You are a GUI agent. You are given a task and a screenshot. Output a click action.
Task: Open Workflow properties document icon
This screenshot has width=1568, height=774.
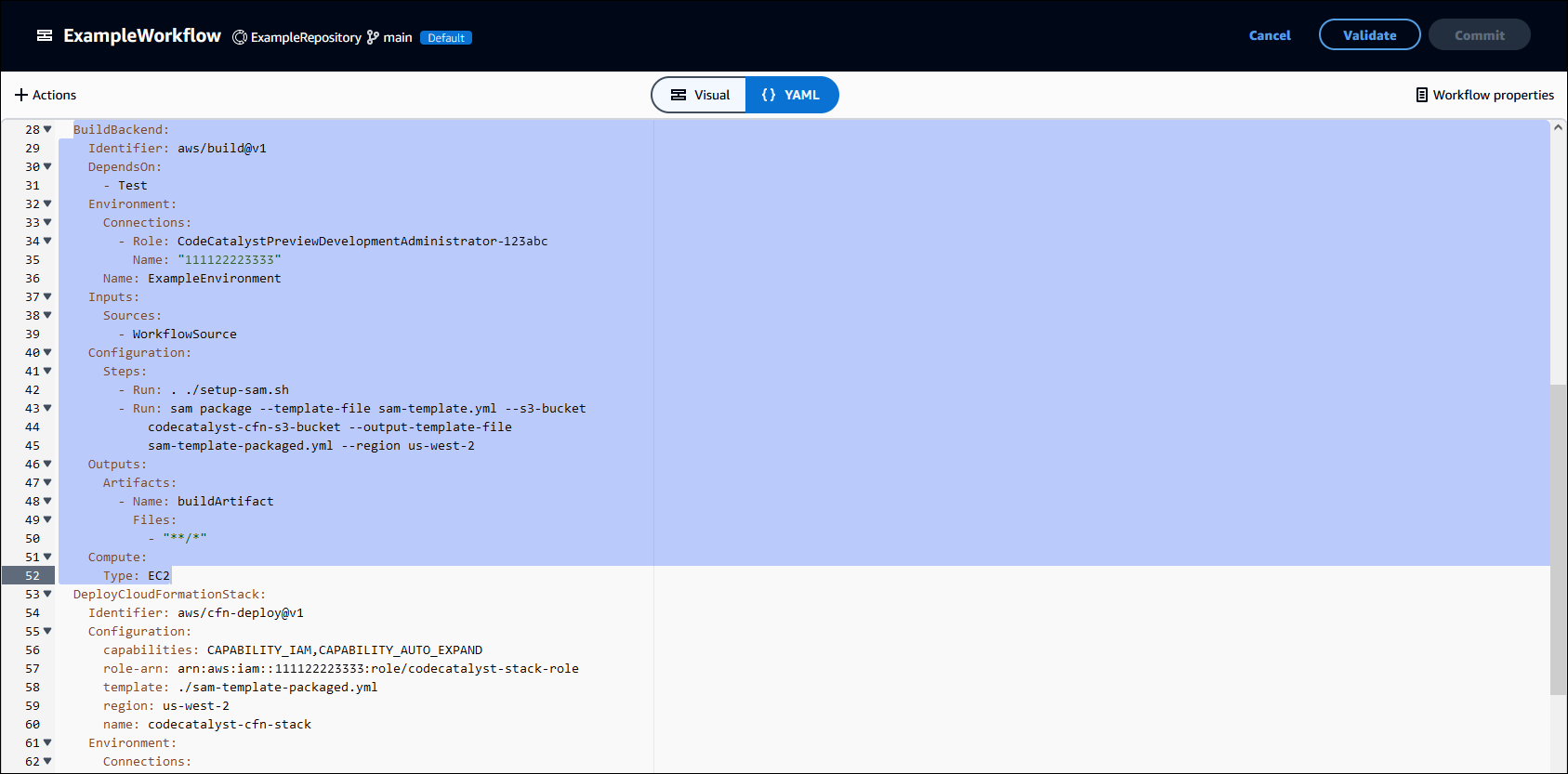[1421, 95]
